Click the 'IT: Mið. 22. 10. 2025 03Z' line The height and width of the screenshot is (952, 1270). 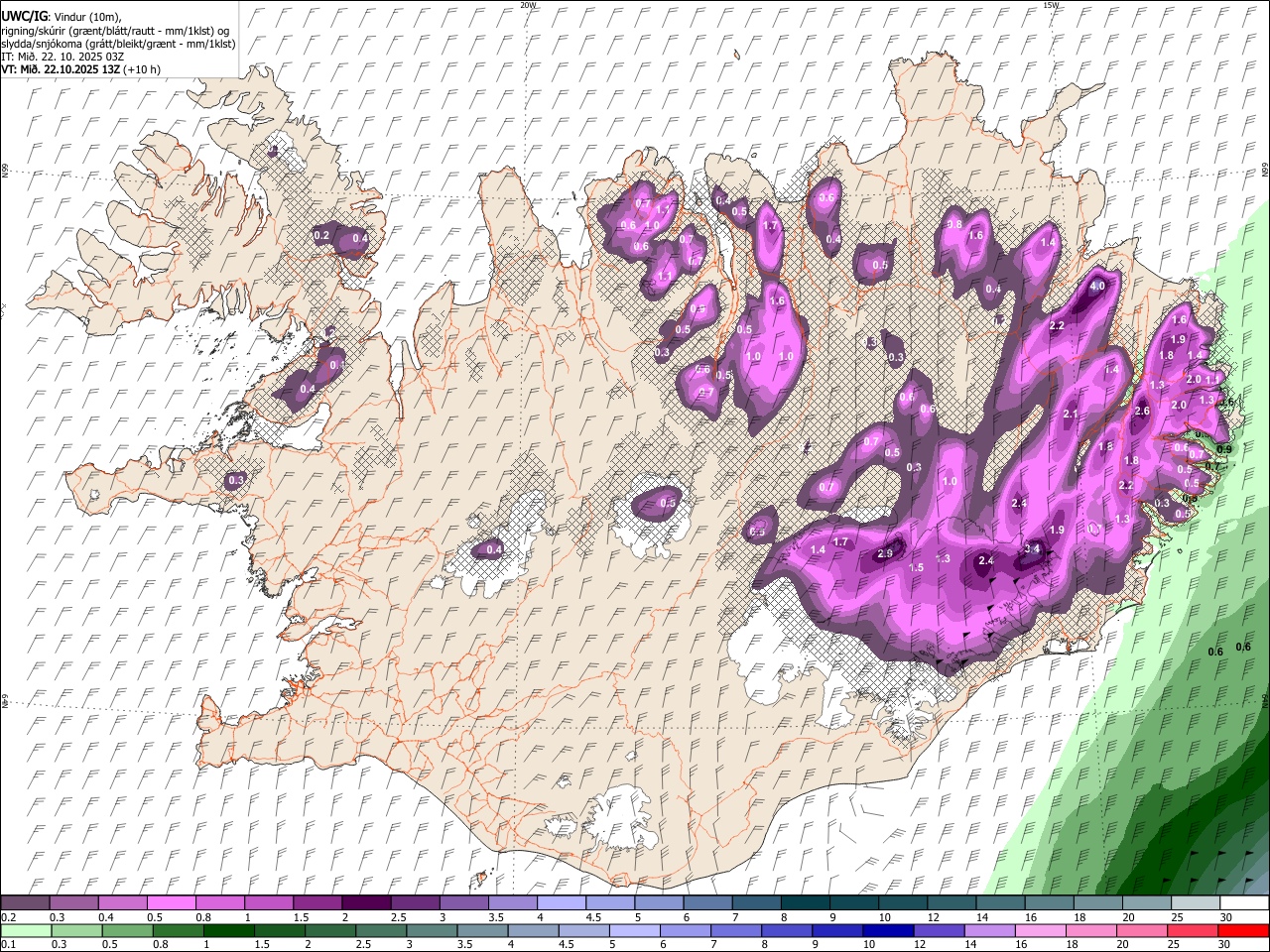(63, 57)
